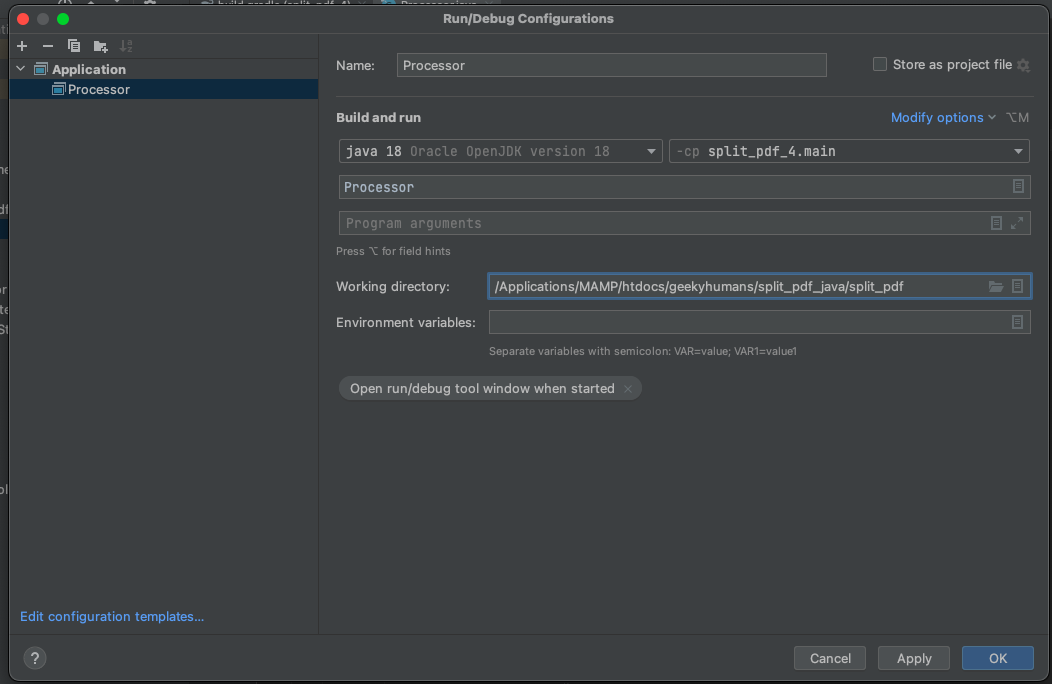
Task: Sort configurations alphabetically
Action: (x=125, y=46)
